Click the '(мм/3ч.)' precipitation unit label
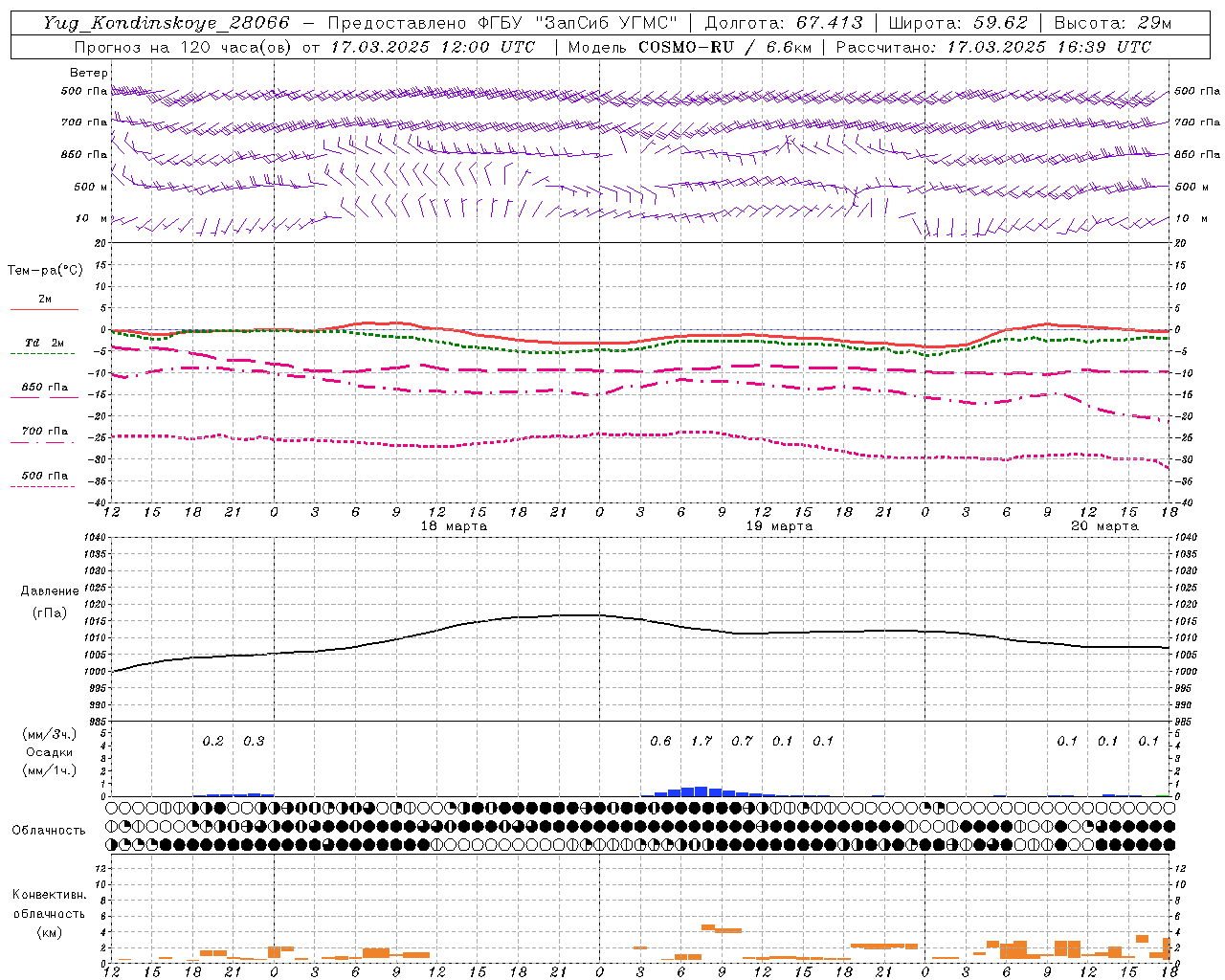Screen dimensions: 1225x980 [50, 734]
